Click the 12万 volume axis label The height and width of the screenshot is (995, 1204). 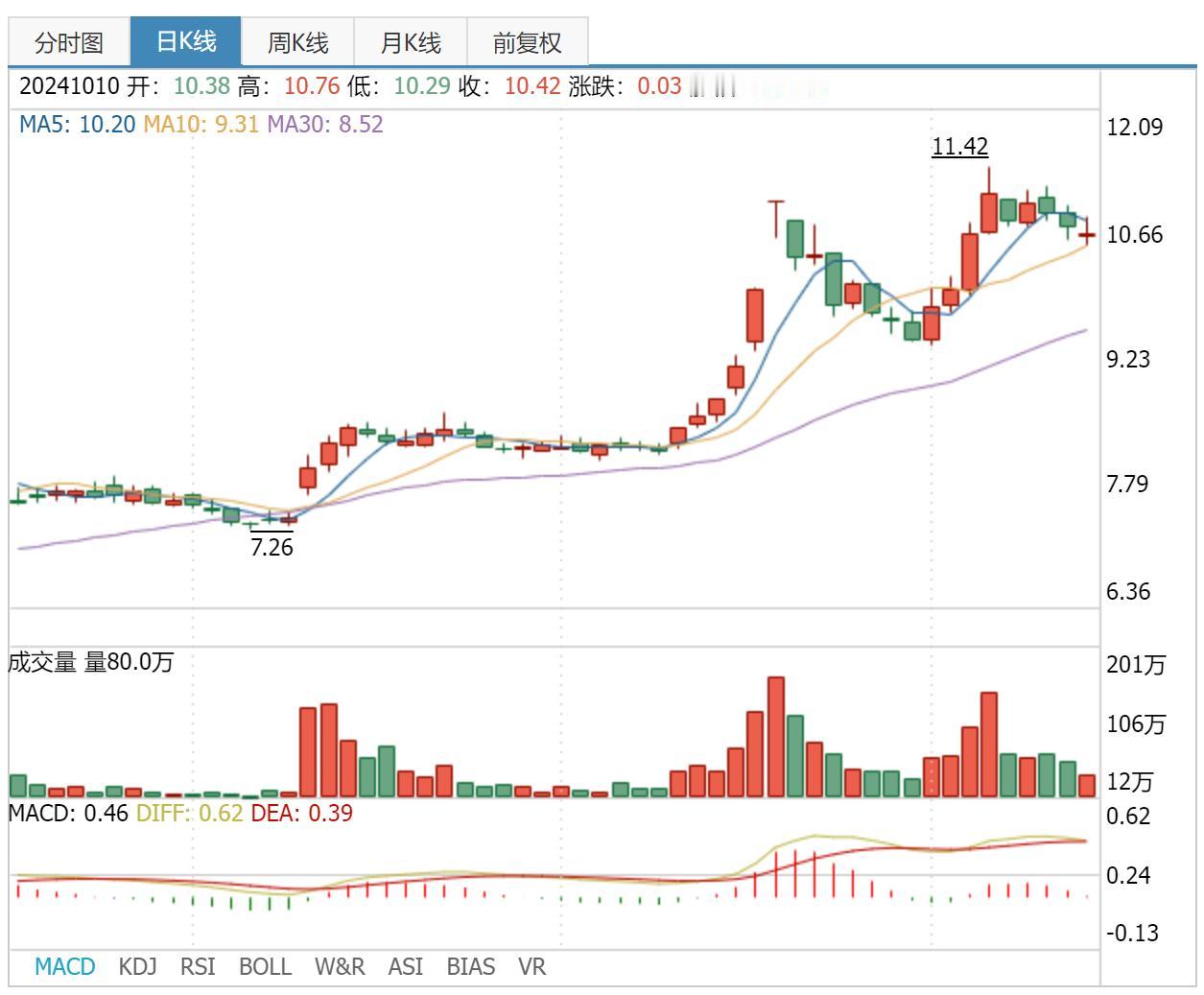[1130, 781]
